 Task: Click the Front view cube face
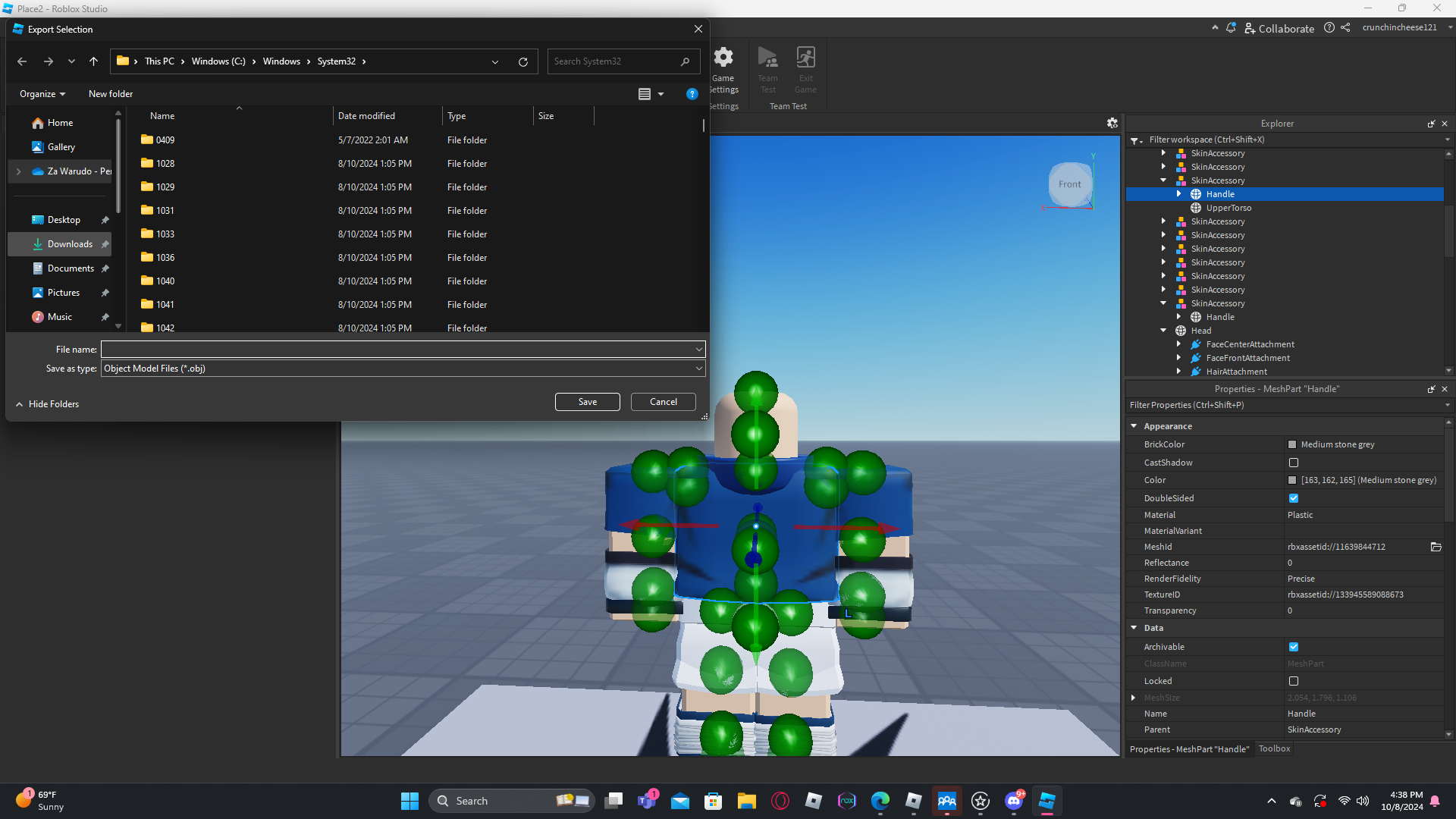pyautogui.click(x=1069, y=184)
